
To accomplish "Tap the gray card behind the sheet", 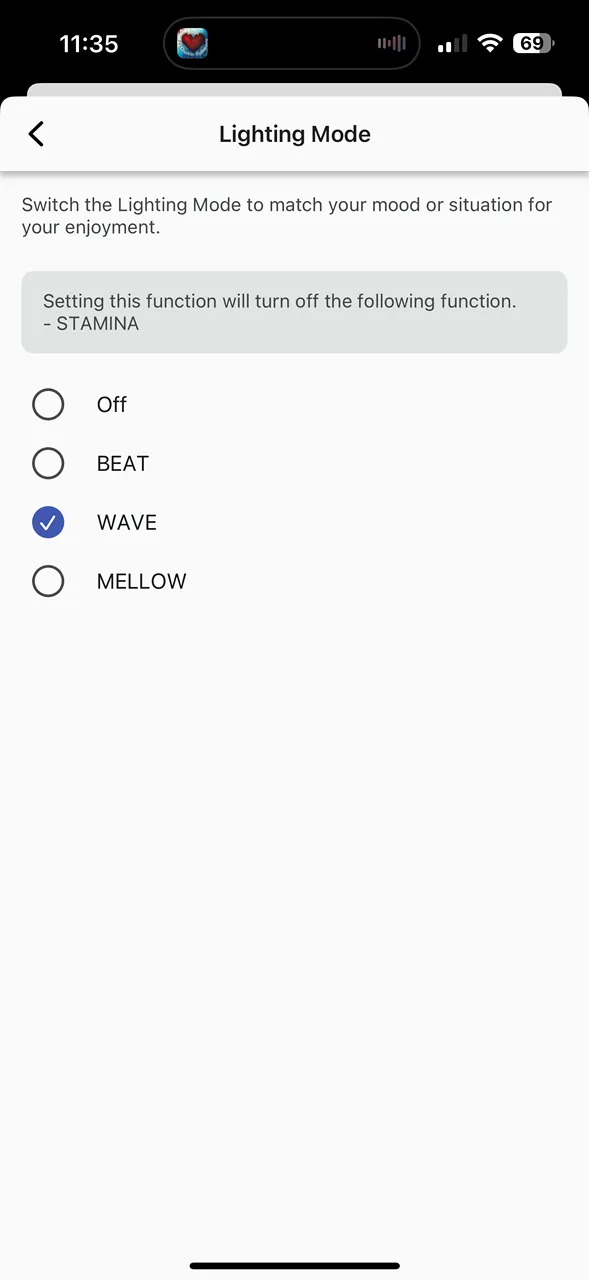I will [x=294, y=90].
